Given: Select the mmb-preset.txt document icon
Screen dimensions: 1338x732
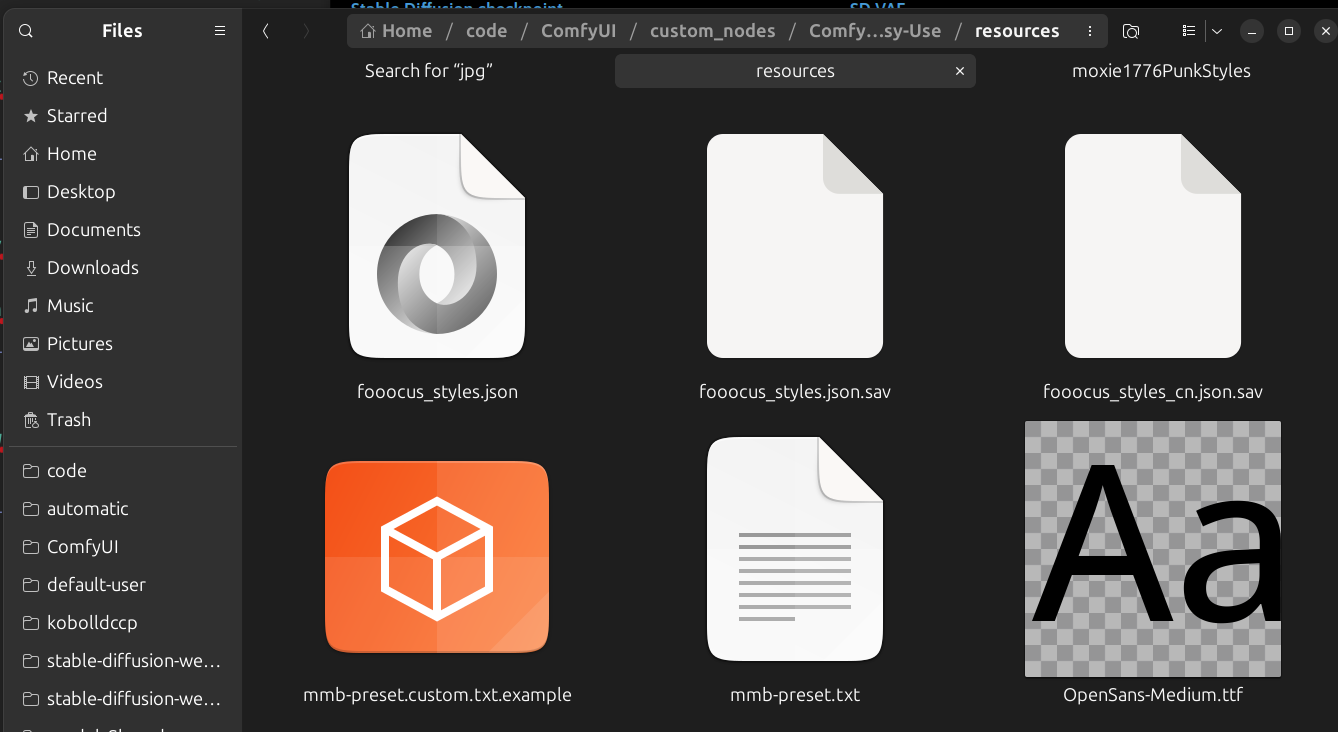Looking at the screenshot, I should (x=795, y=549).
